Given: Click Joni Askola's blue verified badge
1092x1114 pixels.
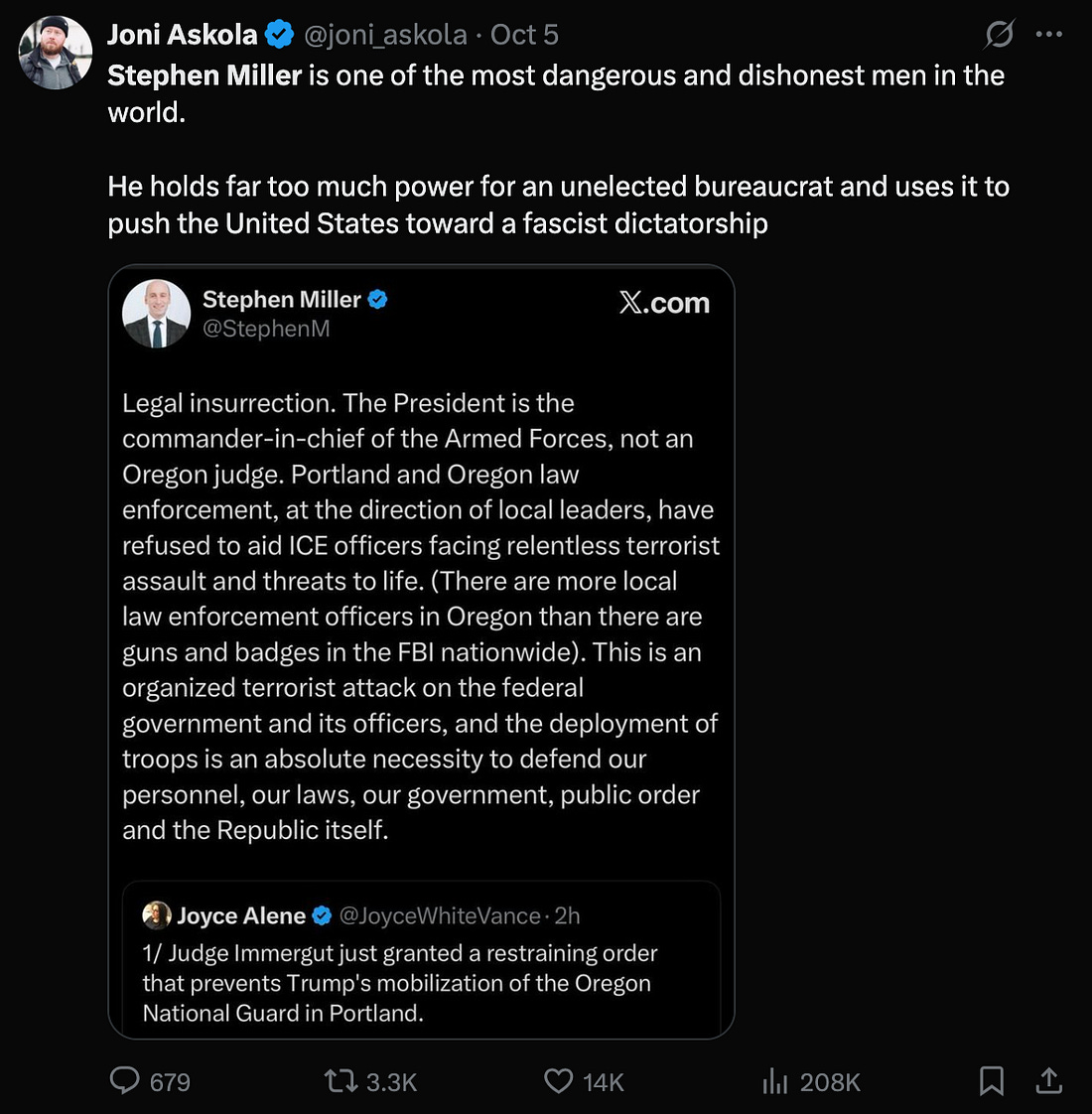Looking at the screenshot, I should pos(280,35).
